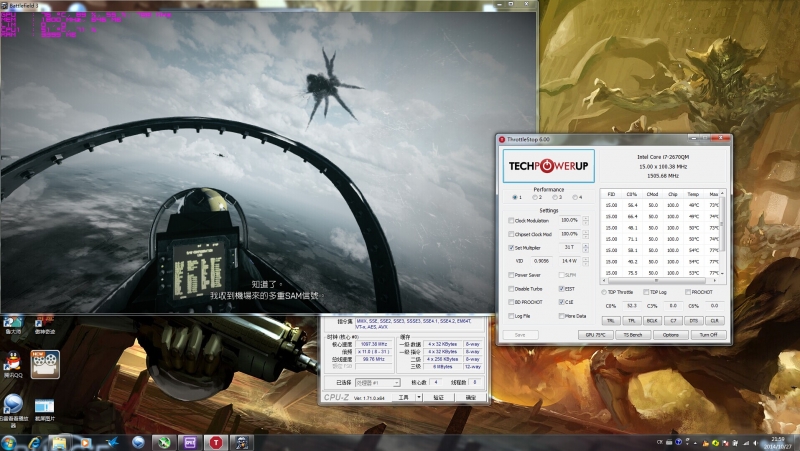Image resolution: width=800 pixels, height=451 pixels.
Task: Click the blue help circle tray icon
Action: coord(679,442)
